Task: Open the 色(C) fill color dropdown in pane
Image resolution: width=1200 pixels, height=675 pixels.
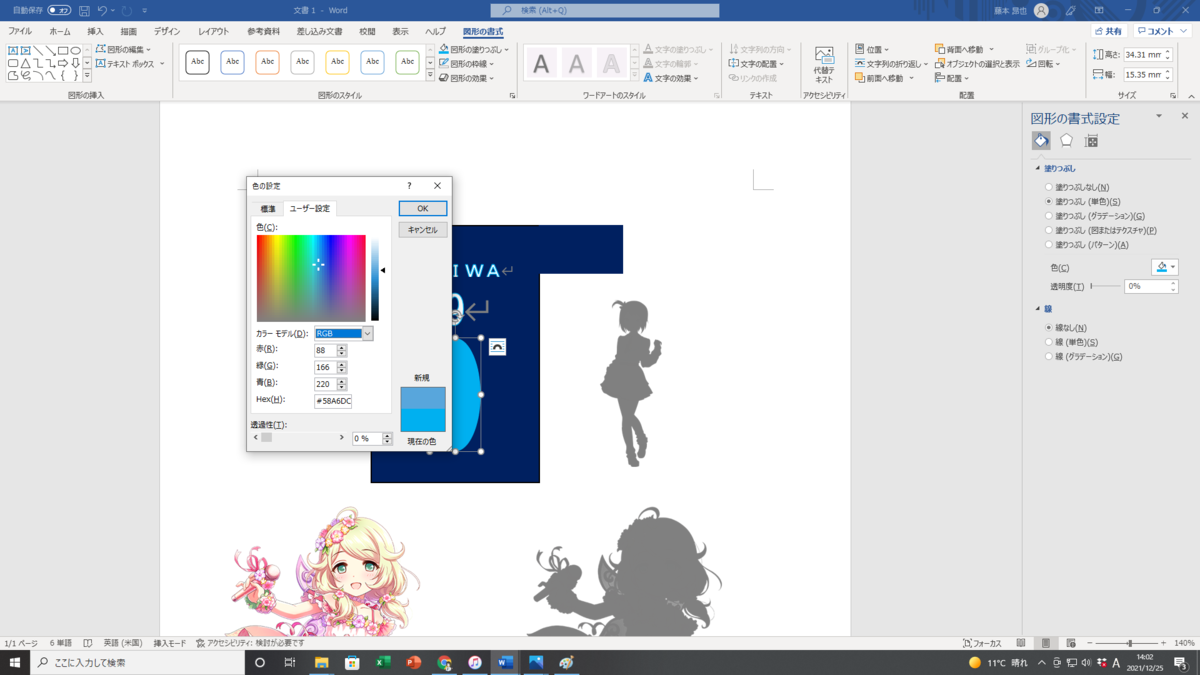Action: tap(1165, 267)
